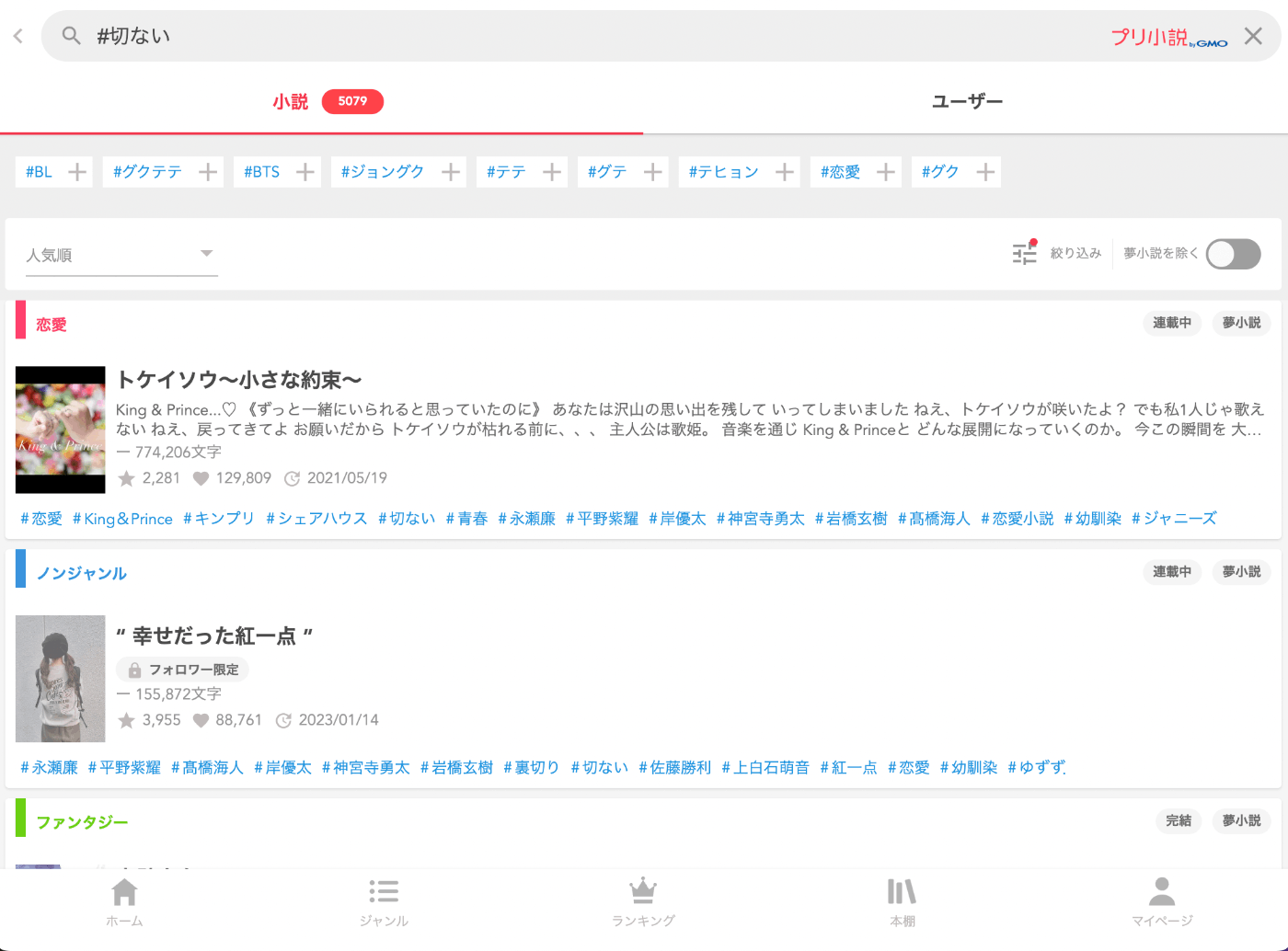Click the ノンジャンル genre label
This screenshot has width=1288, height=951.
(x=82, y=573)
